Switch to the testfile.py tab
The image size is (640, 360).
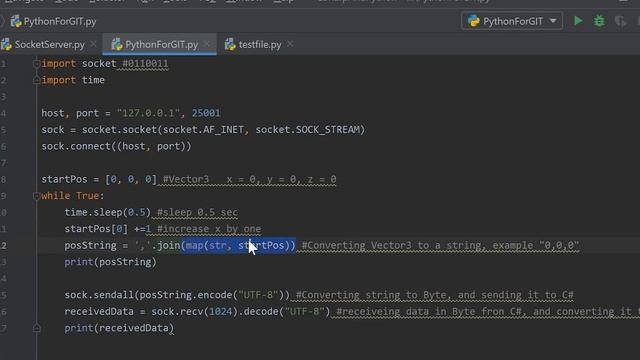click(x=260, y=44)
